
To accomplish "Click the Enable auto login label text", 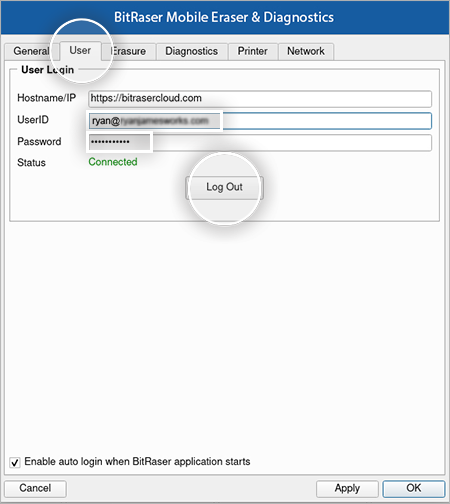I will click(x=137, y=462).
